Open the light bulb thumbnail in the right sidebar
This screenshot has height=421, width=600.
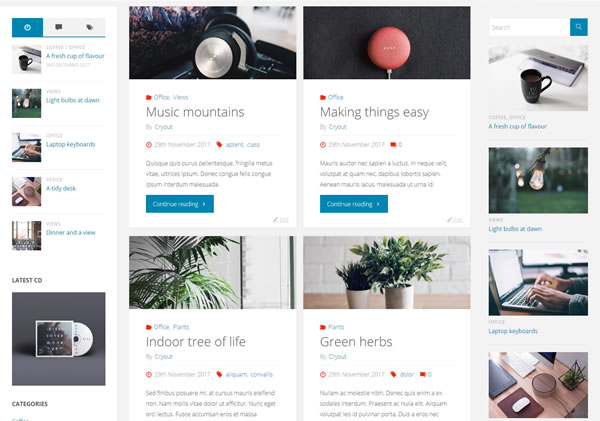pos(538,180)
